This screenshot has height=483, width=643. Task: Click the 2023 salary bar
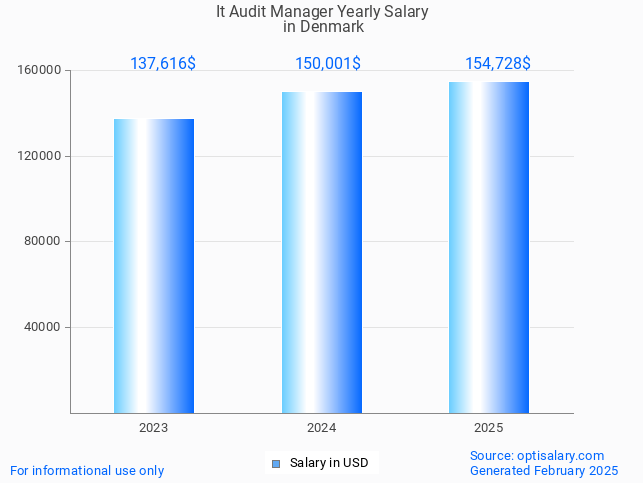point(154,266)
